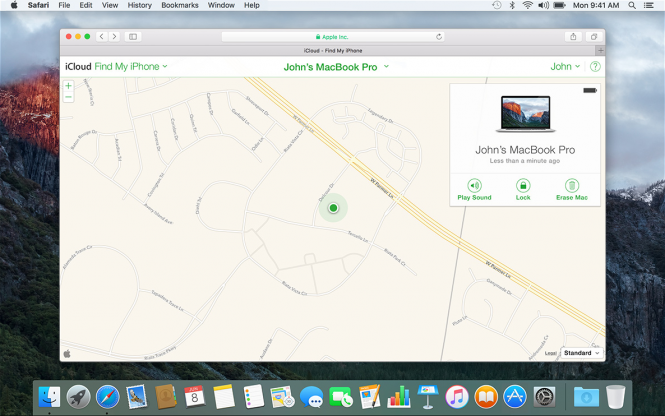This screenshot has width=665, height=416.
Task: Open Contacts book icon in Dock
Action: pos(165,397)
